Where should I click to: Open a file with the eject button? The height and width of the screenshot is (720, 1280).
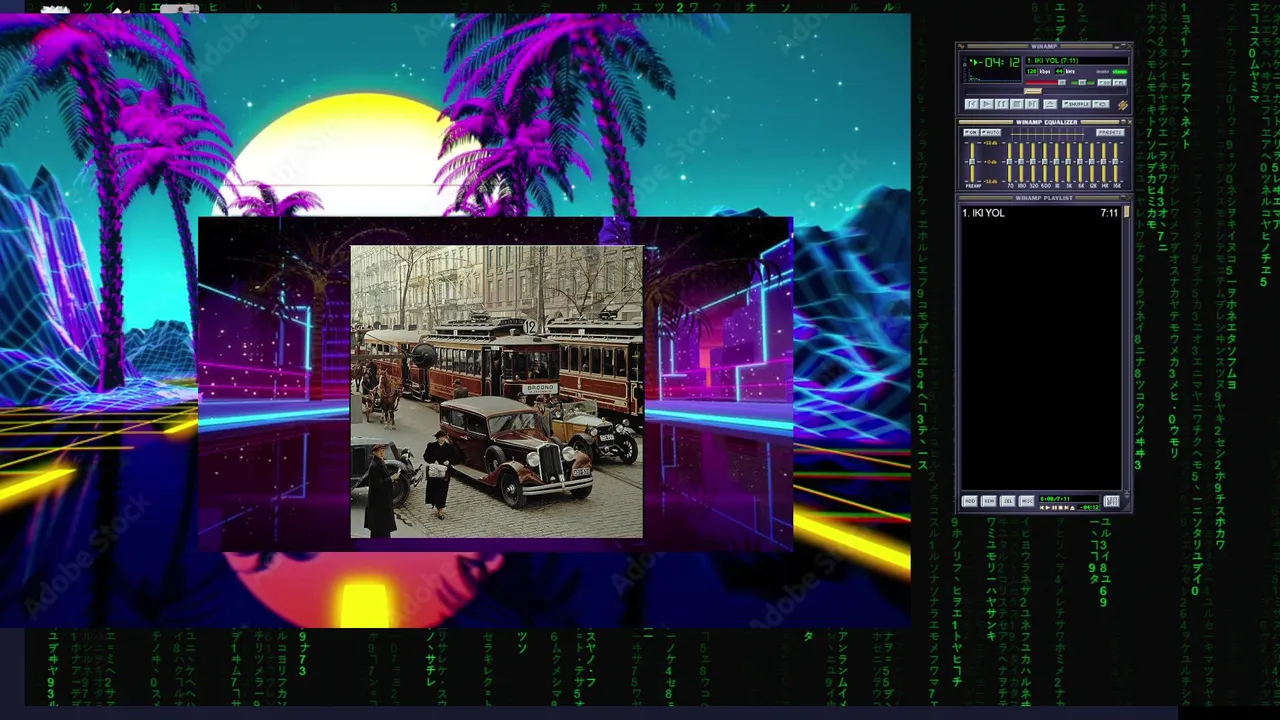1050,104
